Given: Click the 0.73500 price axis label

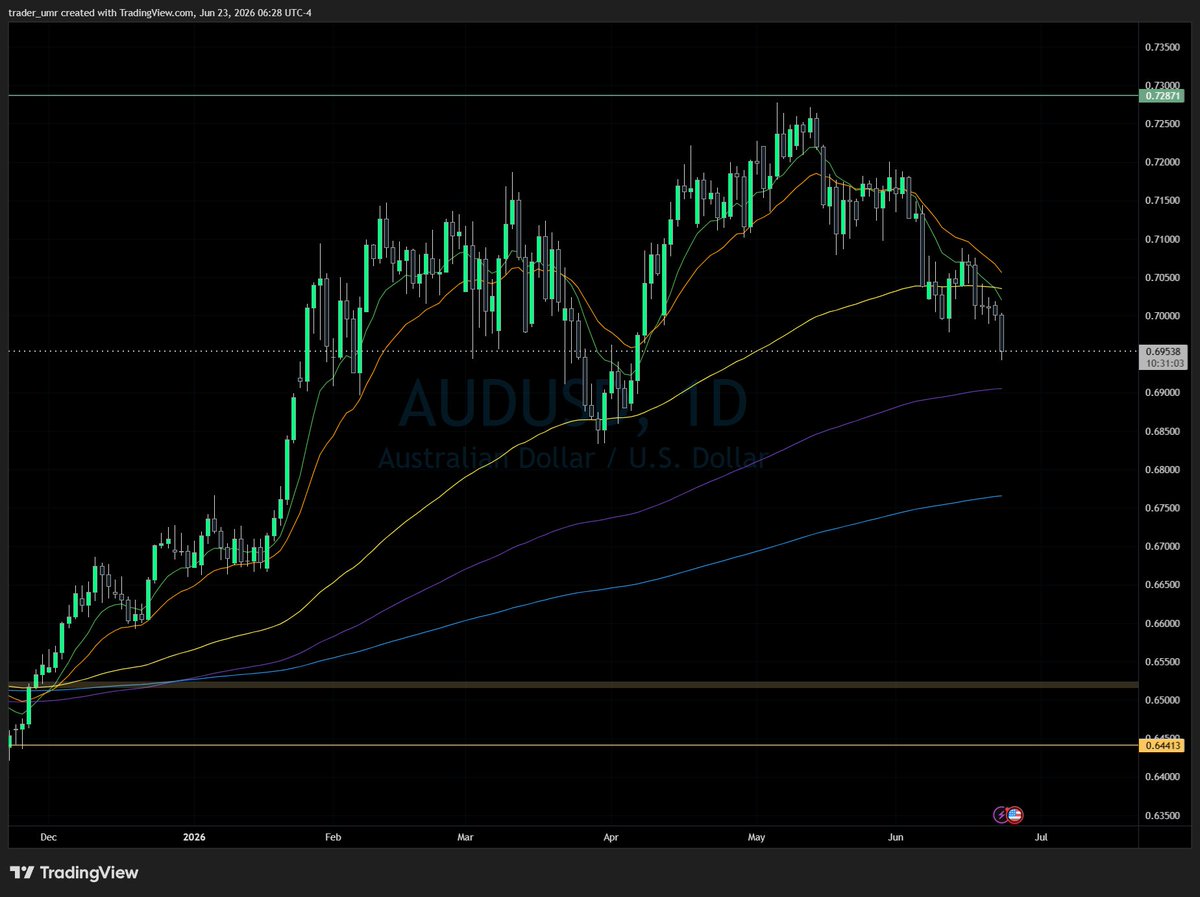Looking at the screenshot, I should (1162, 47).
